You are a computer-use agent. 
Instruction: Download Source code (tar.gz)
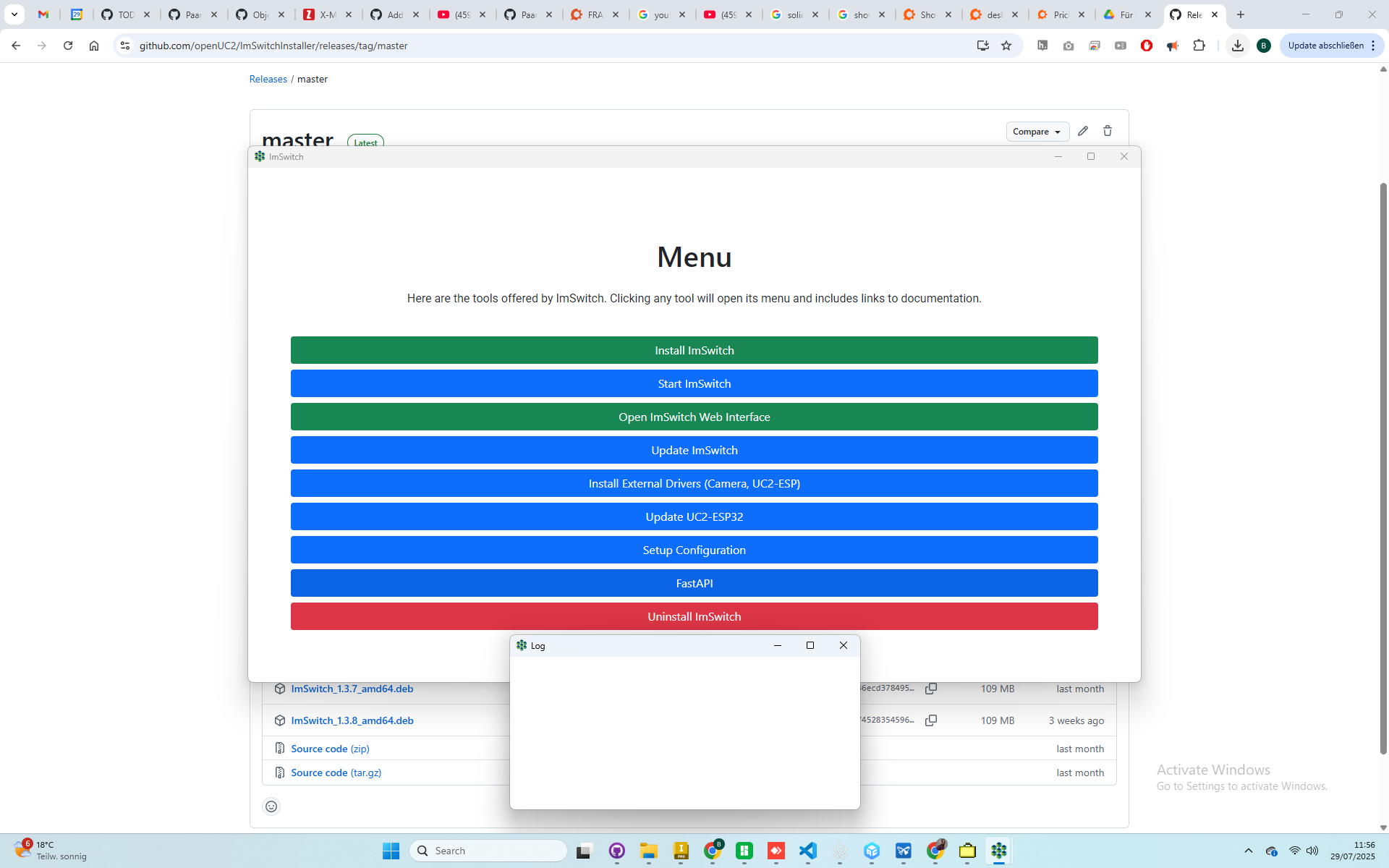click(336, 773)
